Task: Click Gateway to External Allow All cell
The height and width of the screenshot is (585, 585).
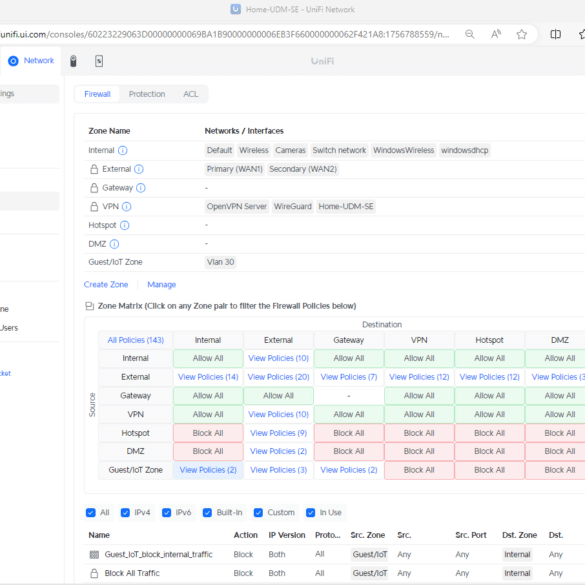Action: (278, 395)
